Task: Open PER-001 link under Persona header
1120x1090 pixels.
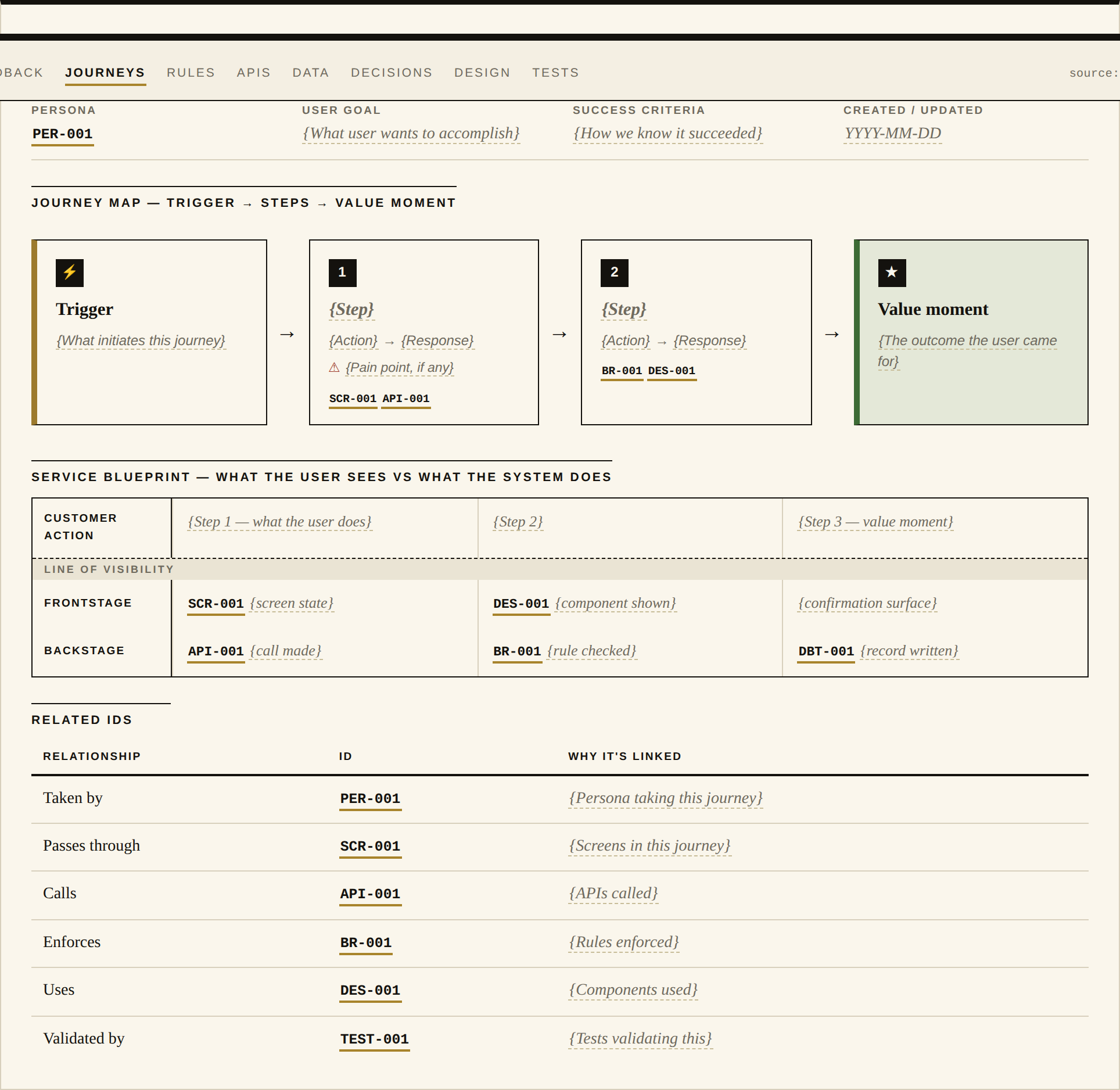Action: coord(63,134)
